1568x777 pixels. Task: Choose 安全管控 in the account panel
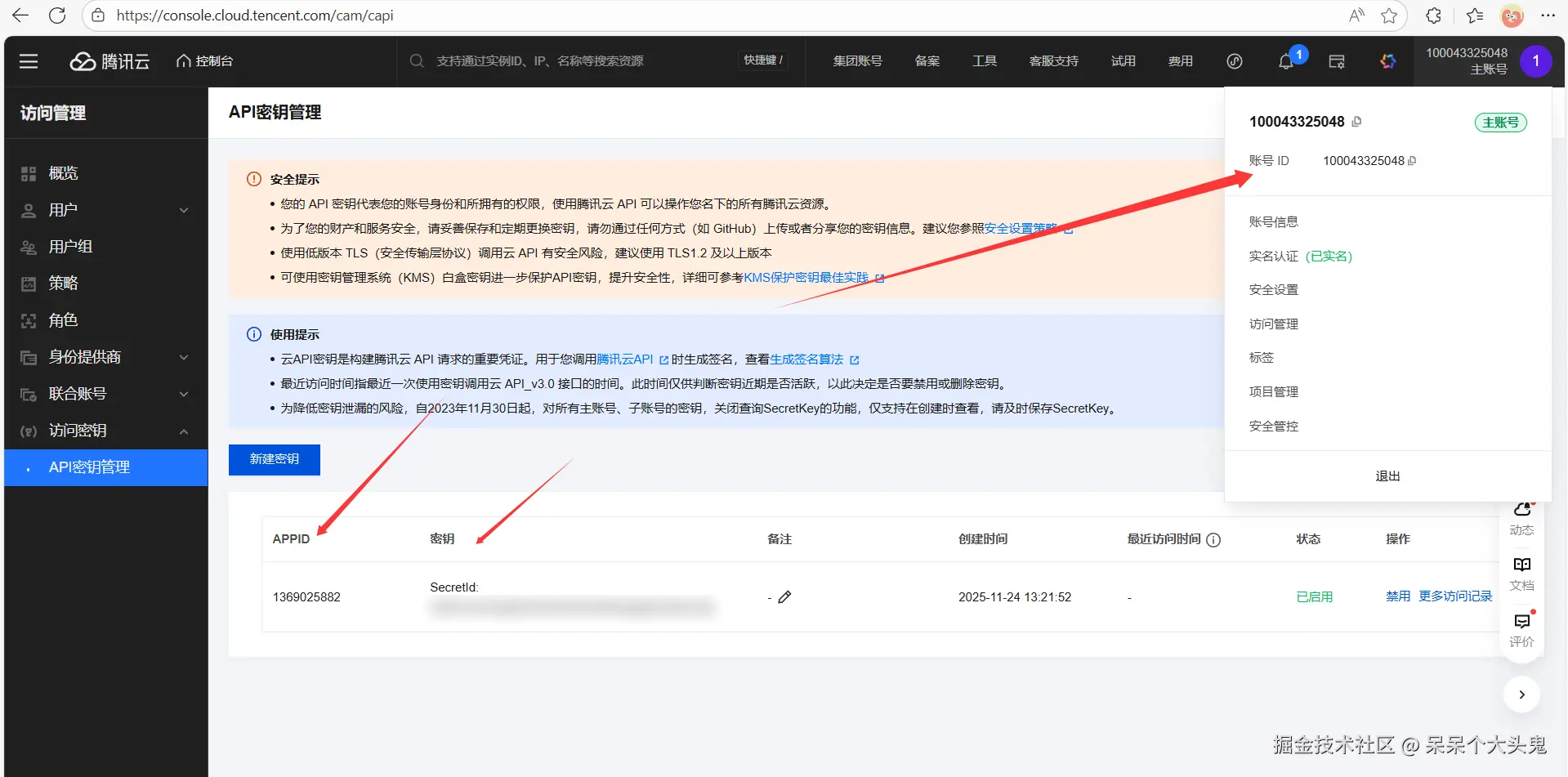tap(1274, 426)
